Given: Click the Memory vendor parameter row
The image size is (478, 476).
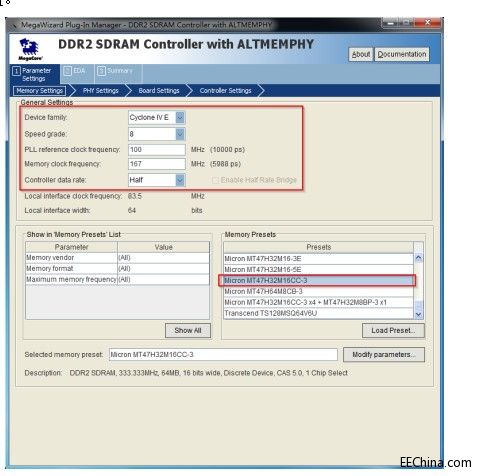Looking at the screenshot, I should [71, 258].
